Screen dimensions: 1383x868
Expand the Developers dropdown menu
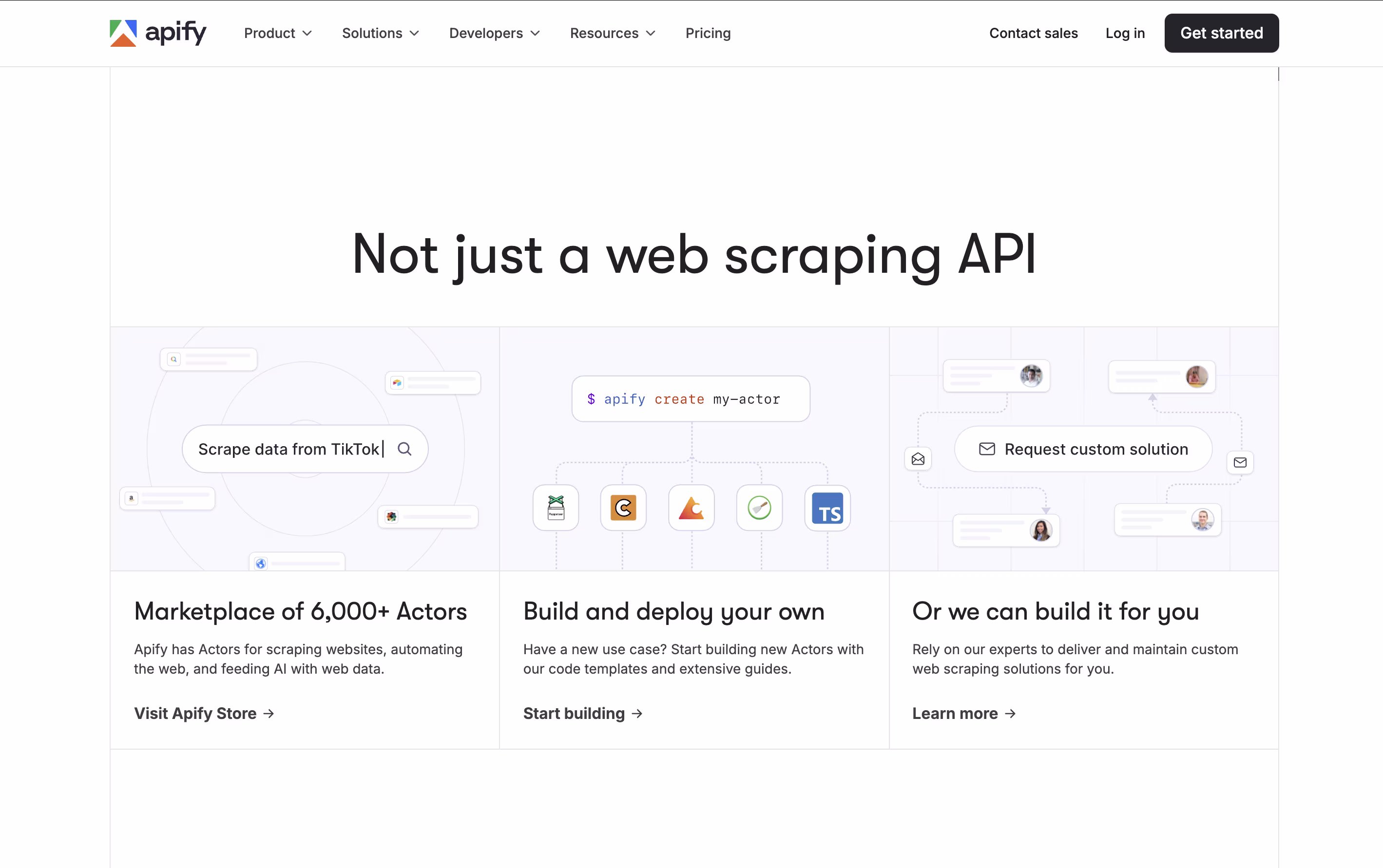[x=495, y=33]
